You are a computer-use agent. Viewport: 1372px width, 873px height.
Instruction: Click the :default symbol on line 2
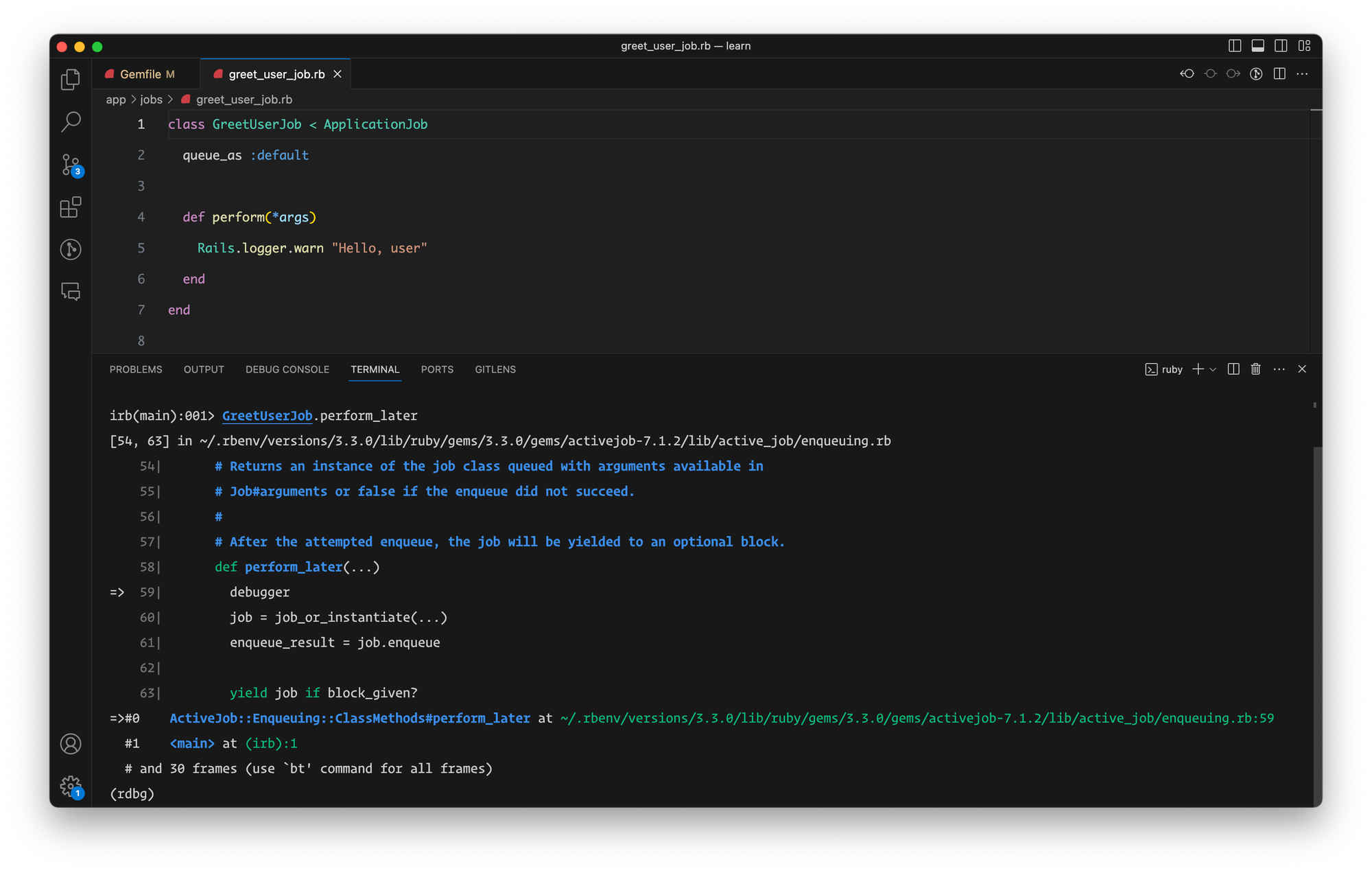pos(279,156)
